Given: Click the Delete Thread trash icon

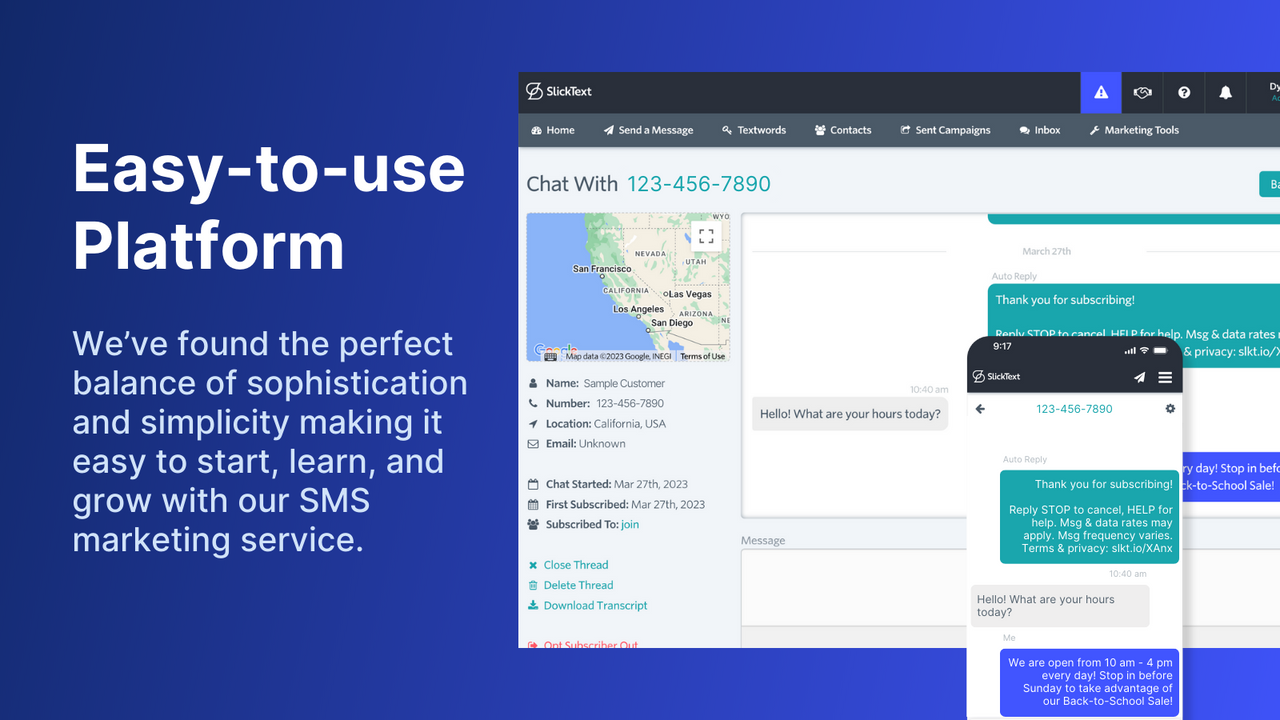Looking at the screenshot, I should tap(533, 585).
